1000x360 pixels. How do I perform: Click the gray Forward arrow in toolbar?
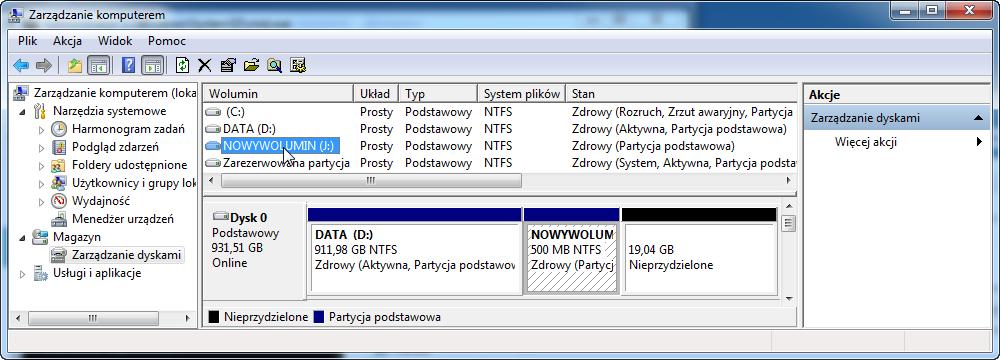click(x=43, y=65)
